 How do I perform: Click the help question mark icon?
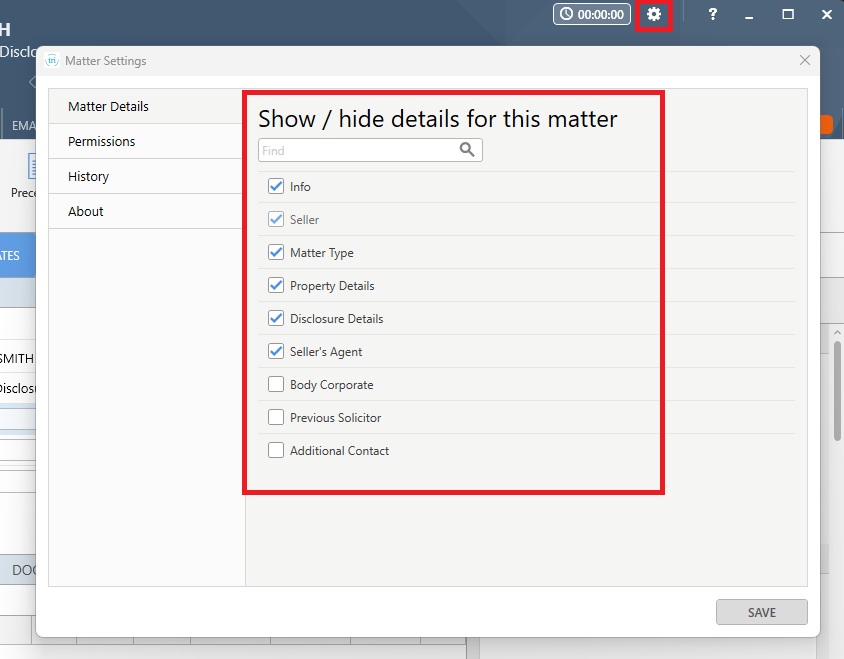712,14
